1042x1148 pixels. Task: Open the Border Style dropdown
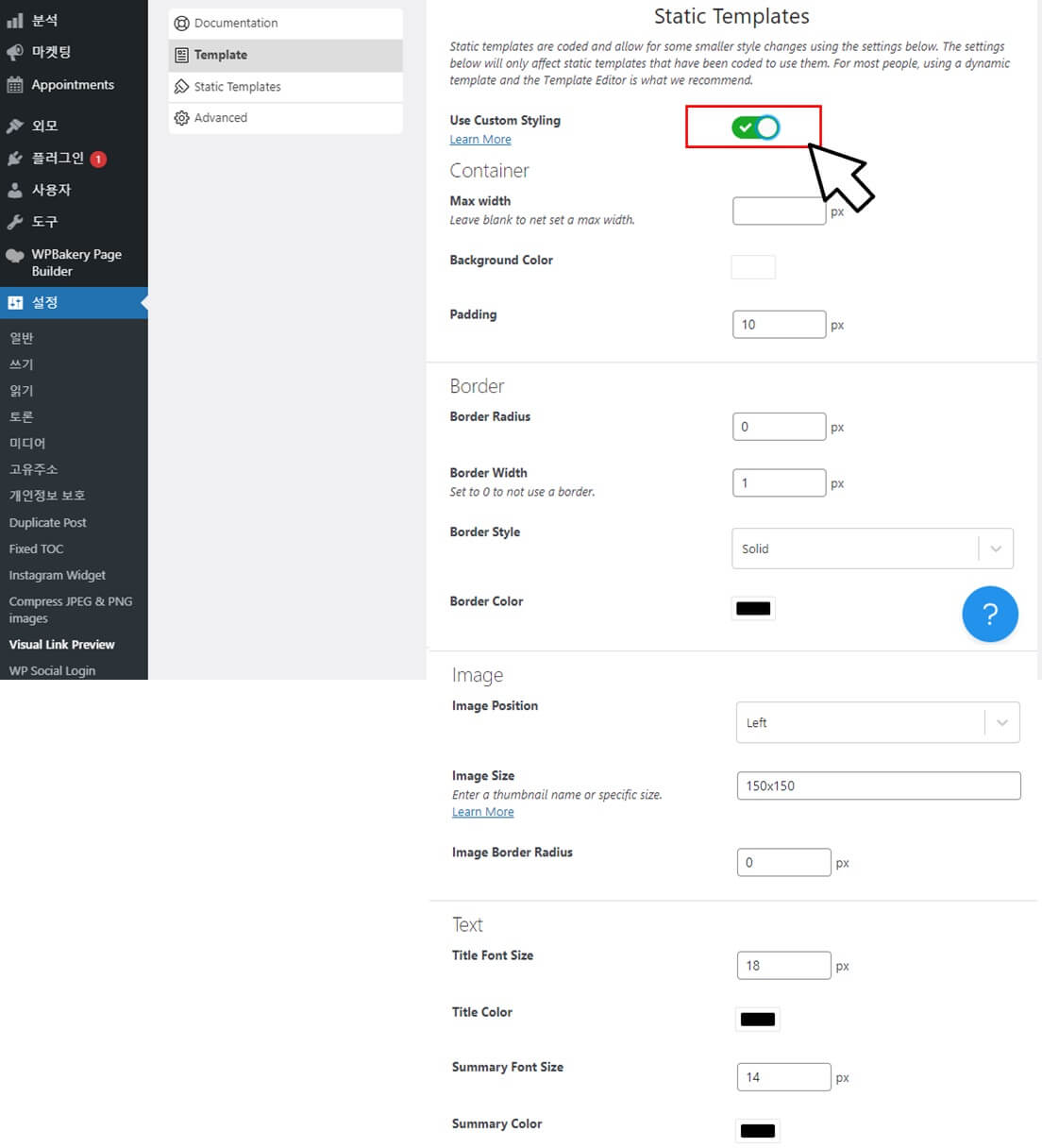point(872,549)
